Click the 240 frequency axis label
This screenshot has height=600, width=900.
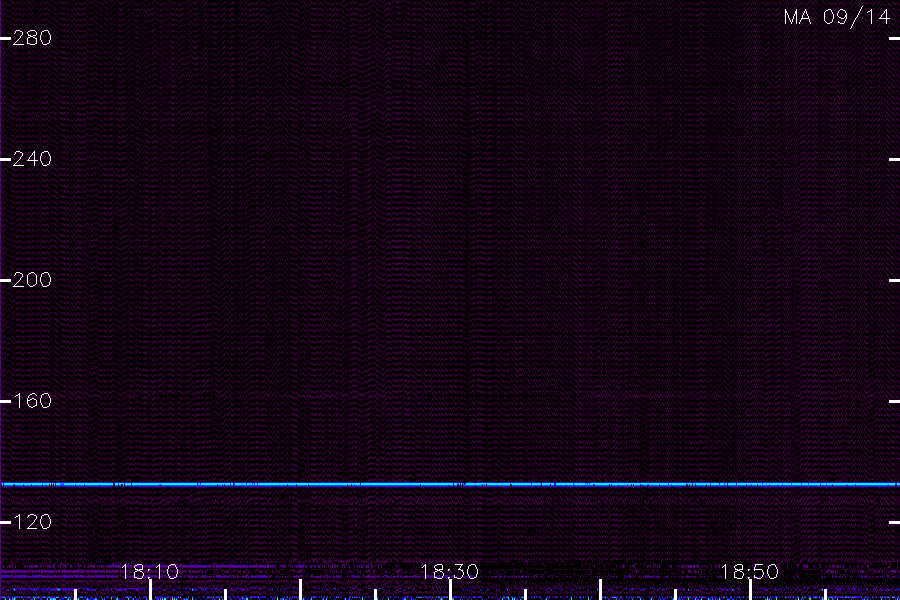coord(32,159)
